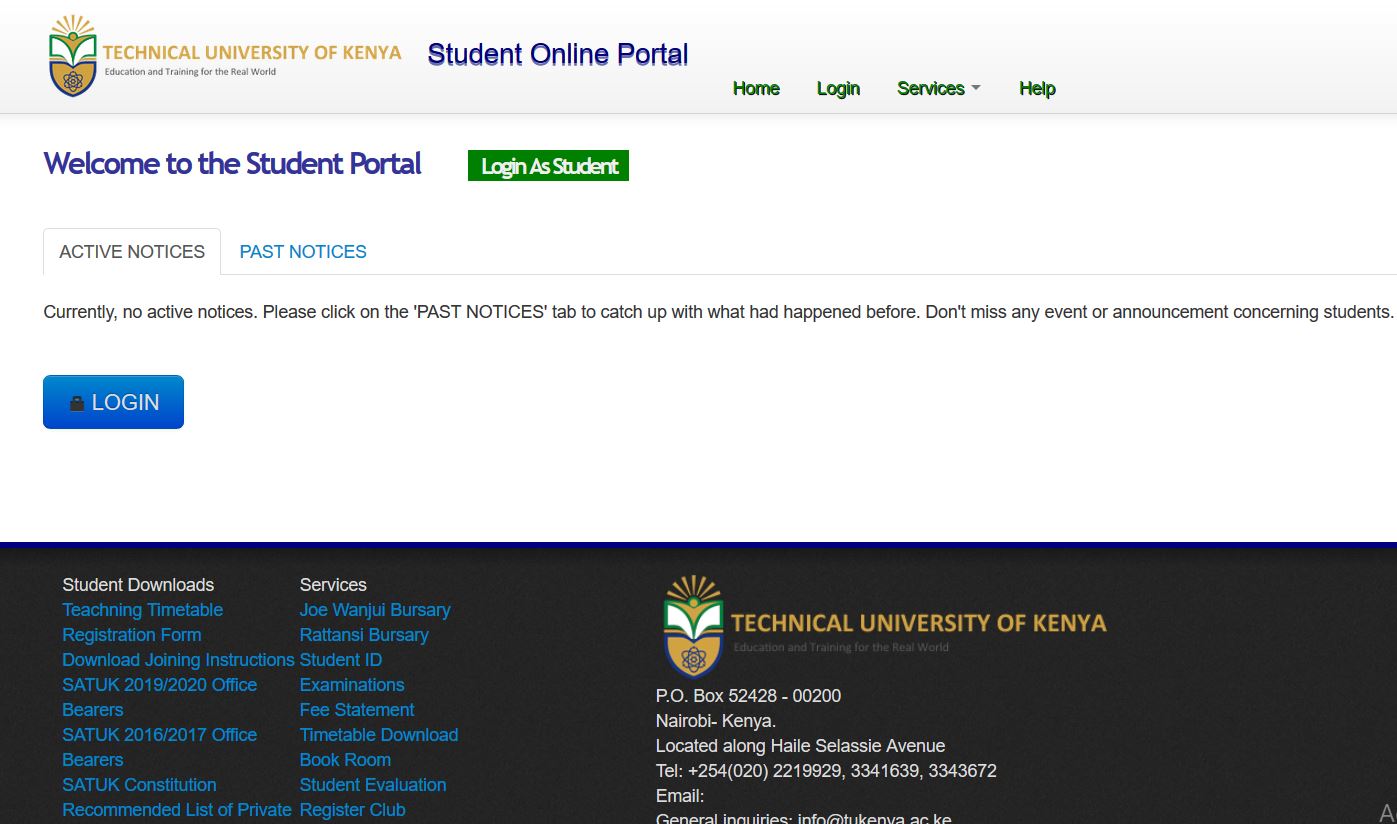Screen dimensions: 1397x824
Task: Open SATUK 2016/2017 Office Bearers link
Action: 160,747
